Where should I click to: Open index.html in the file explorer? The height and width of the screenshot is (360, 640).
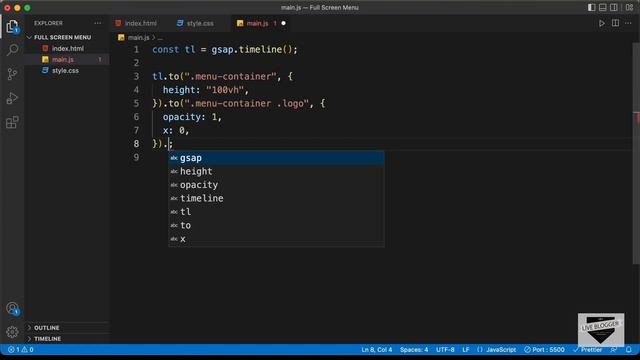coord(68,48)
